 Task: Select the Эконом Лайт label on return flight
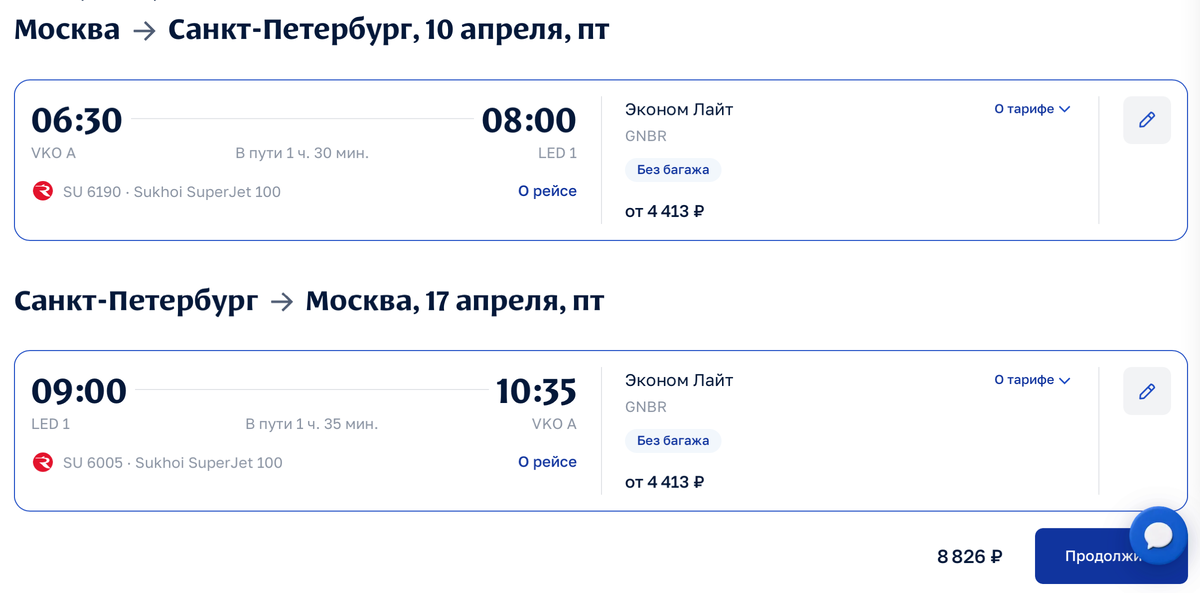tap(679, 380)
